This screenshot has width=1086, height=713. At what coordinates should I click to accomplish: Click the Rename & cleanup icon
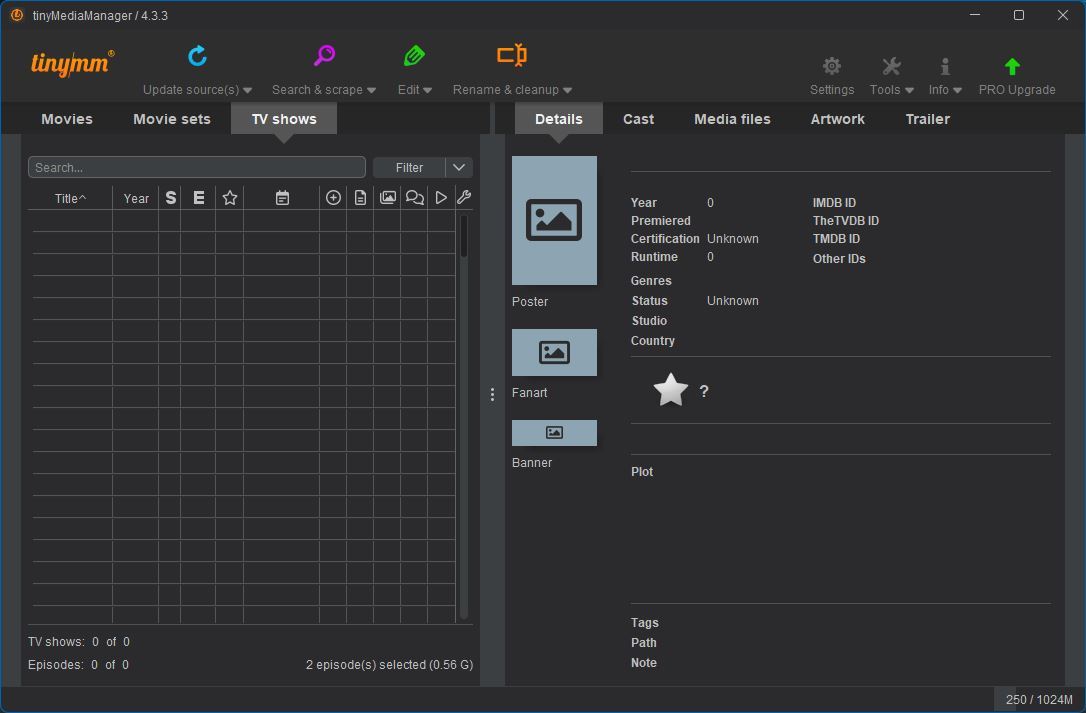coord(512,56)
